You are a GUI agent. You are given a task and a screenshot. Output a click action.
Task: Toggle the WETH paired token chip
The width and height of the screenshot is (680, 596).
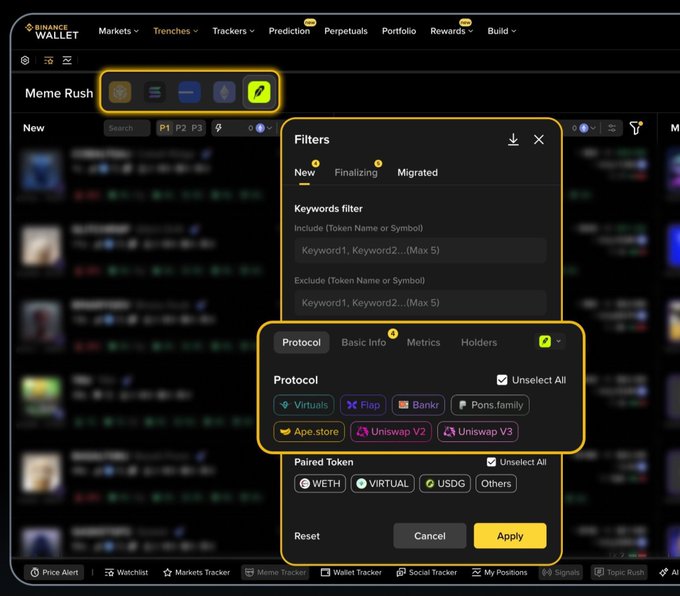[x=320, y=484]
